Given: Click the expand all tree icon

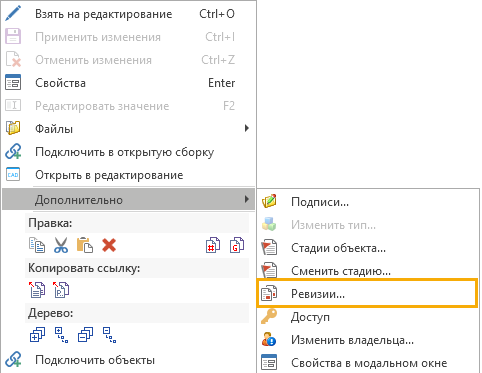Looking at the screenshot, I should pos(37,335).
